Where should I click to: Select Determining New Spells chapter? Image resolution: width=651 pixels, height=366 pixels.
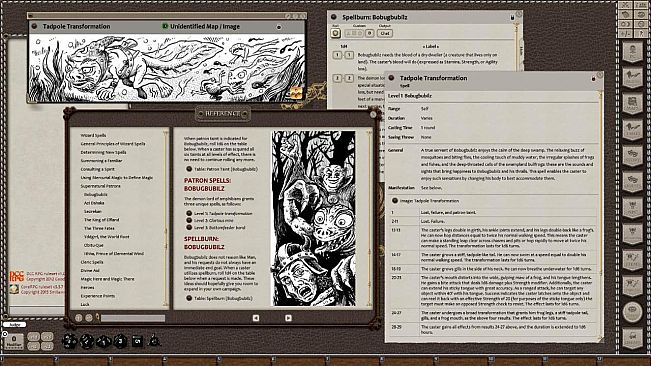click(x=103, y=152)
